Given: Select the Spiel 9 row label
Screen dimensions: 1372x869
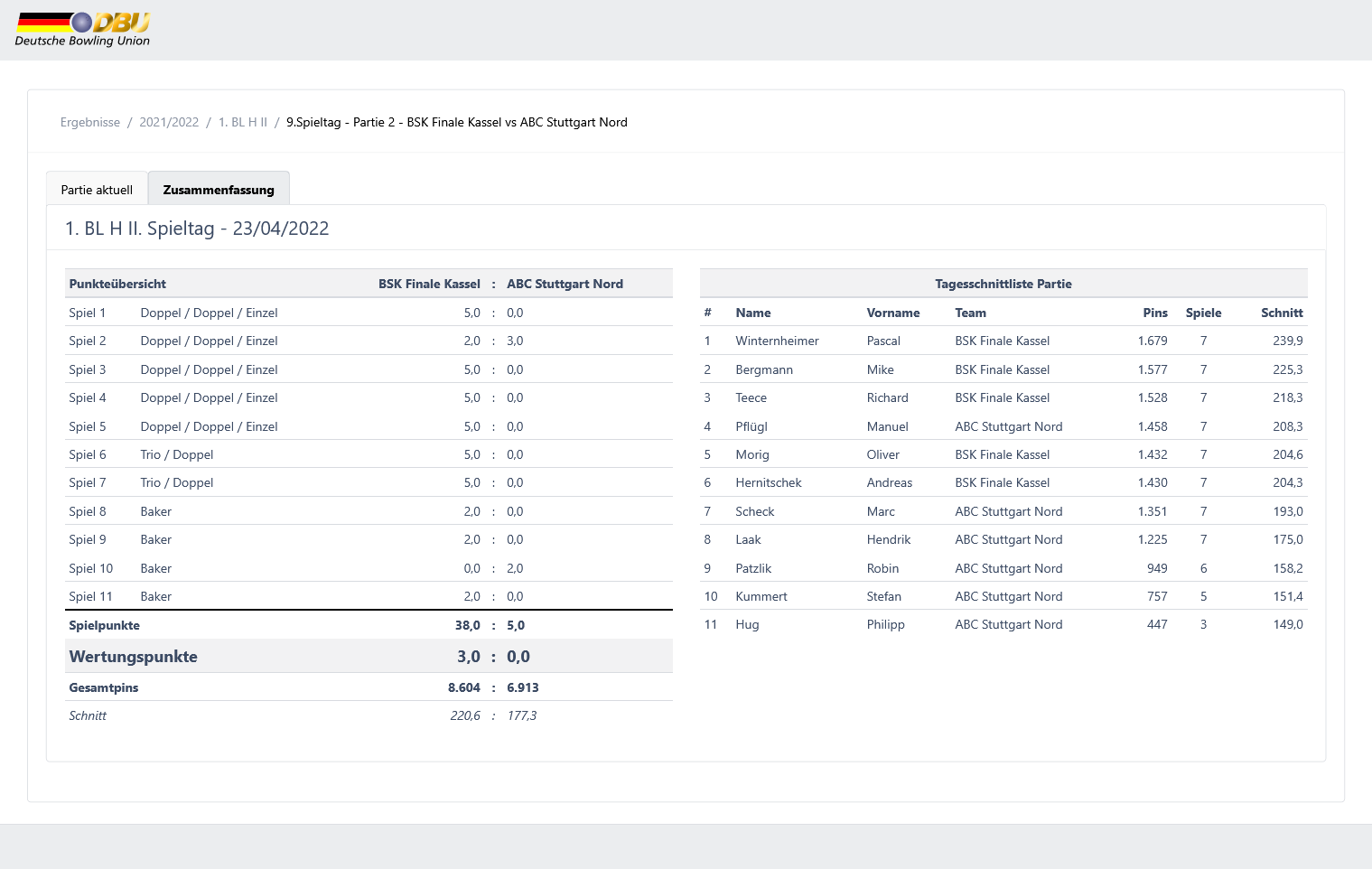Looking at the screenshot, I should point(88,539).
